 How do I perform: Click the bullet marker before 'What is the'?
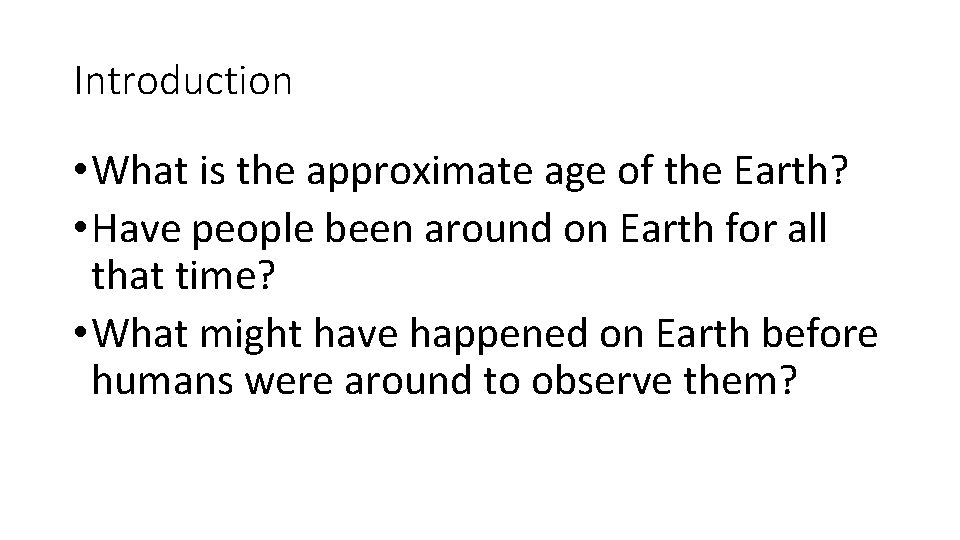[80, 168]
